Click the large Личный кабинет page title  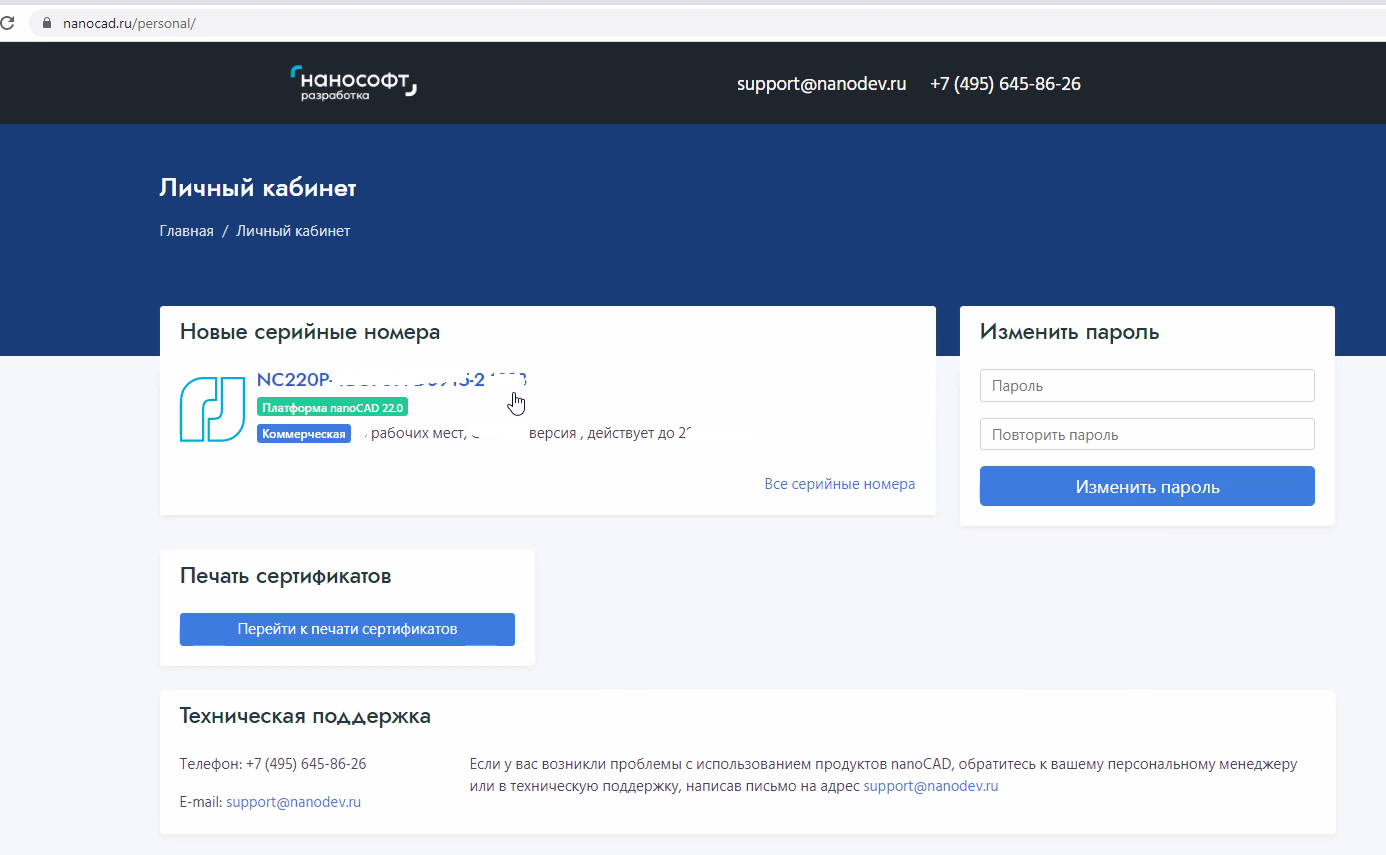258,188
